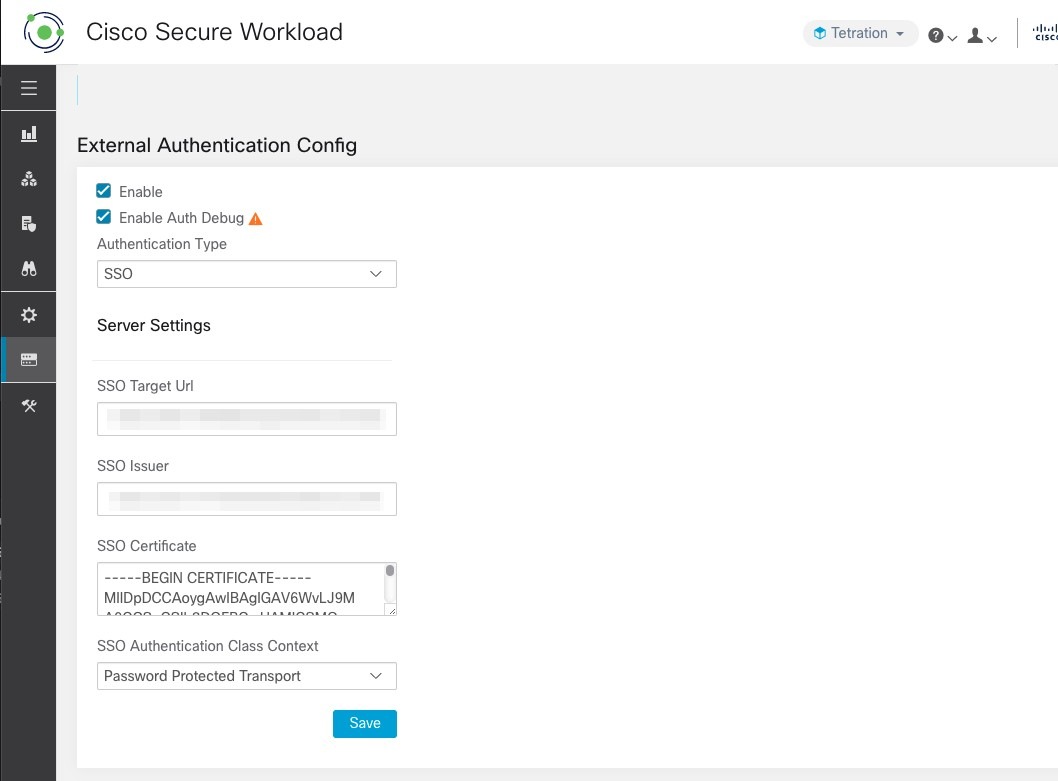Expand the SSO Authentication Class Context dropdown

(x=246, y=676)
